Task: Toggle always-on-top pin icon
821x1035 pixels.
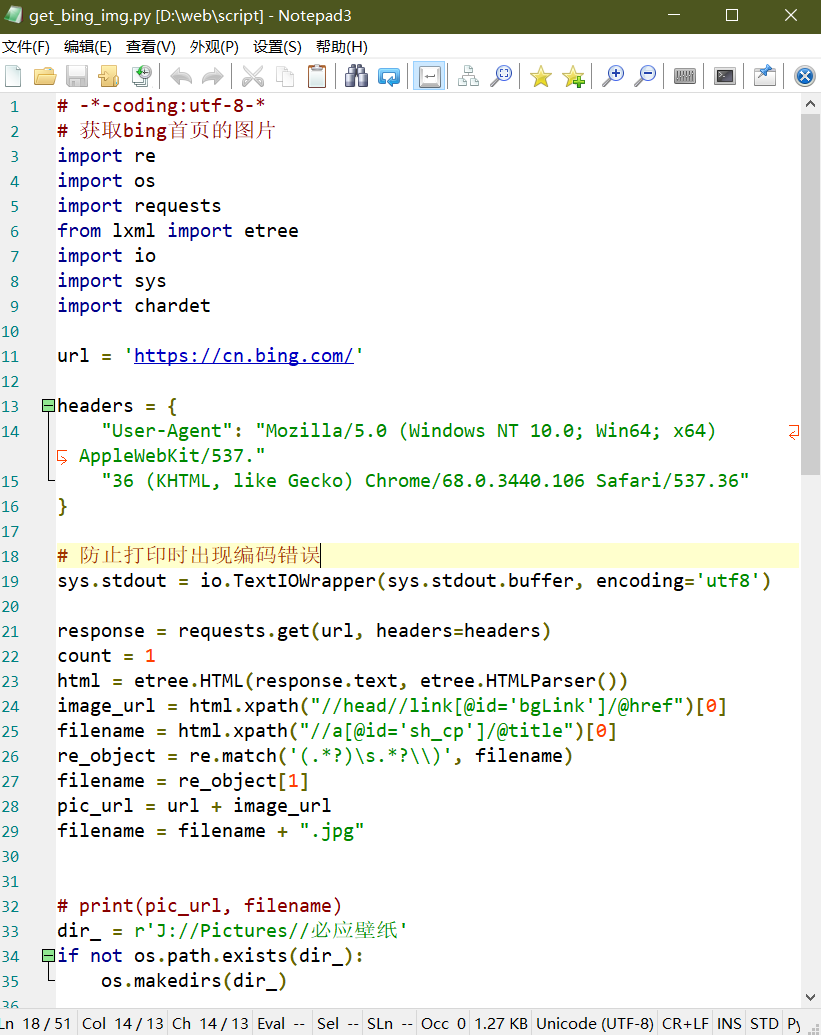Action: pyautogui.click(x=764, y=77)
